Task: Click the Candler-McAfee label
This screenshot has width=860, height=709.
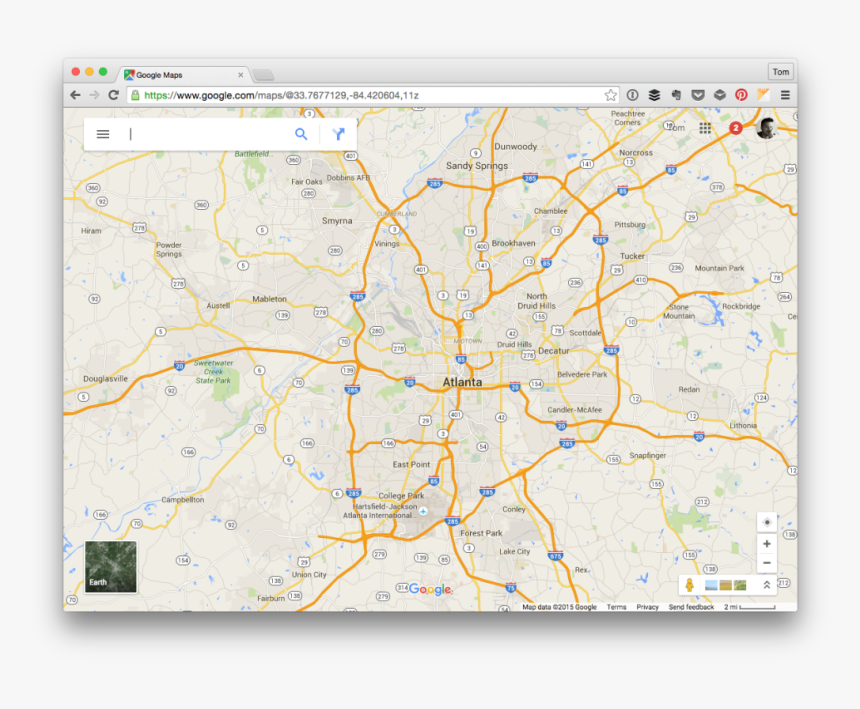Action: (574, 410)
